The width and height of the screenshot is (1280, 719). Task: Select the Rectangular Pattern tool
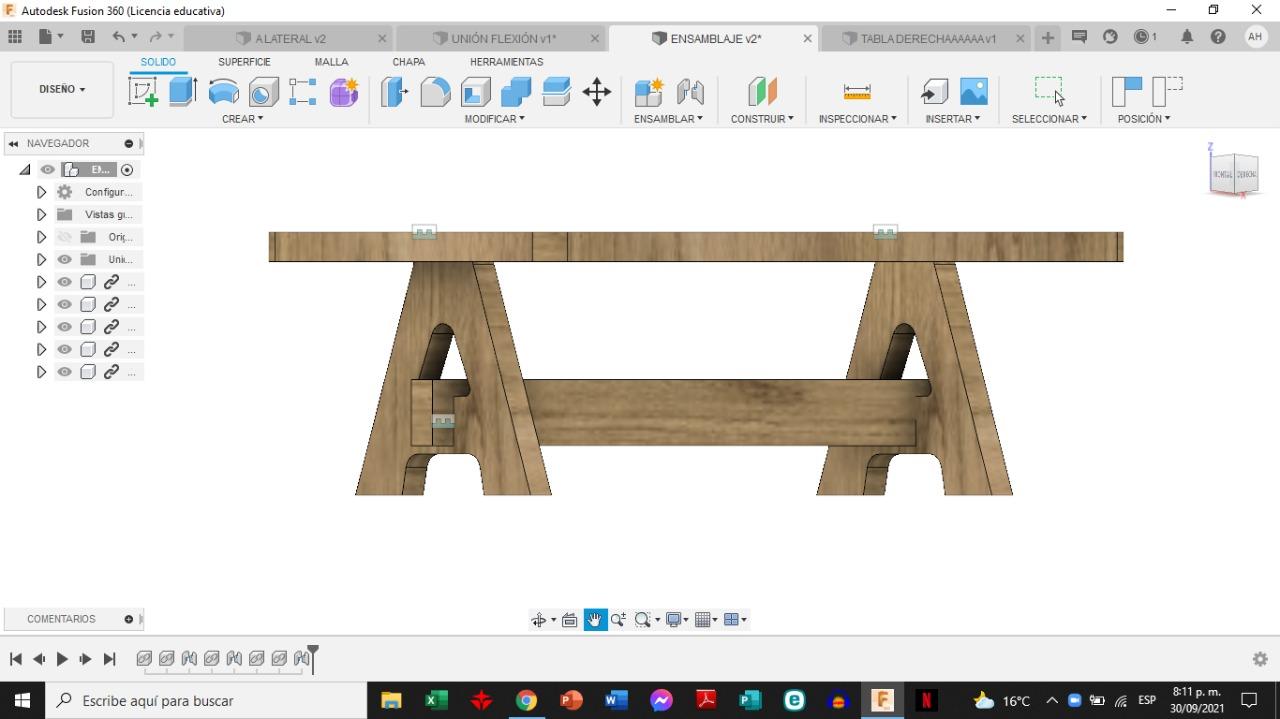(x=303, y=92)
